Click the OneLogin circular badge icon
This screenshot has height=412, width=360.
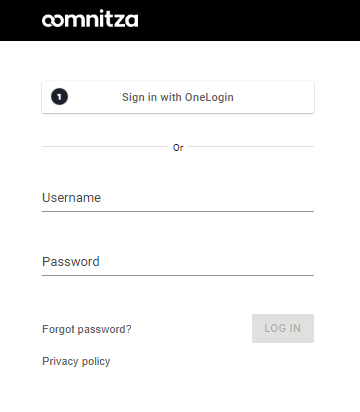coord(59,97)
